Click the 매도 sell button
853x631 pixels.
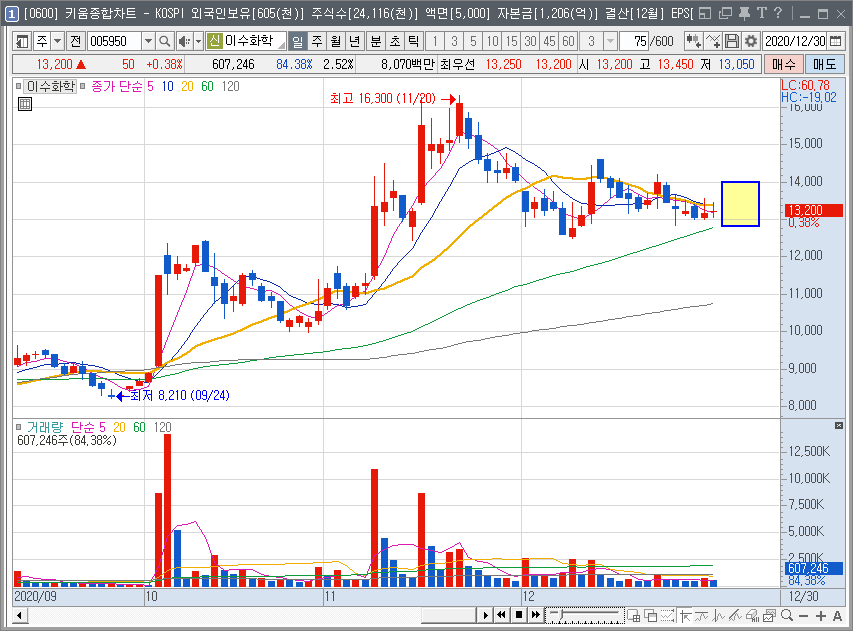pyautogui.click(x=825, y=64)
